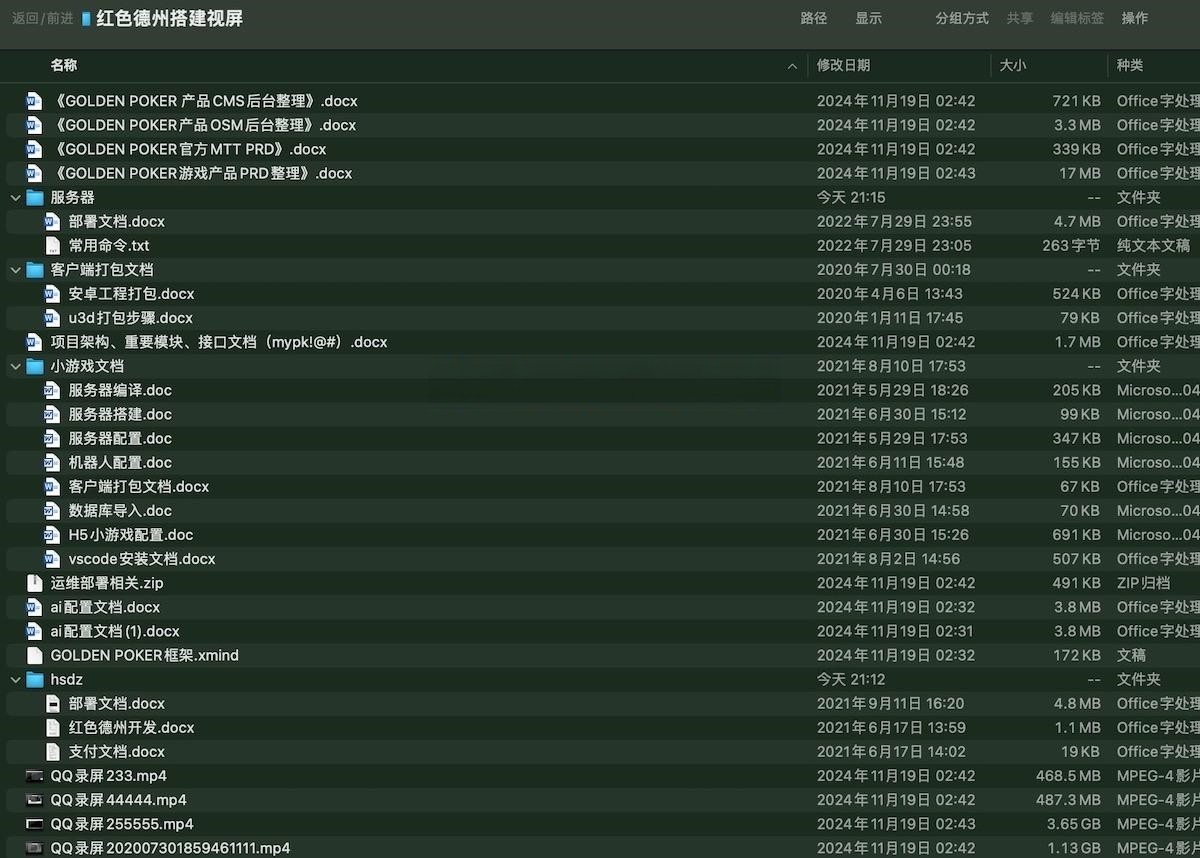Click file icon of GOLDEN POKER框架.xmind
Viewport: 1200px width, 858px height.
coord(34,655)
